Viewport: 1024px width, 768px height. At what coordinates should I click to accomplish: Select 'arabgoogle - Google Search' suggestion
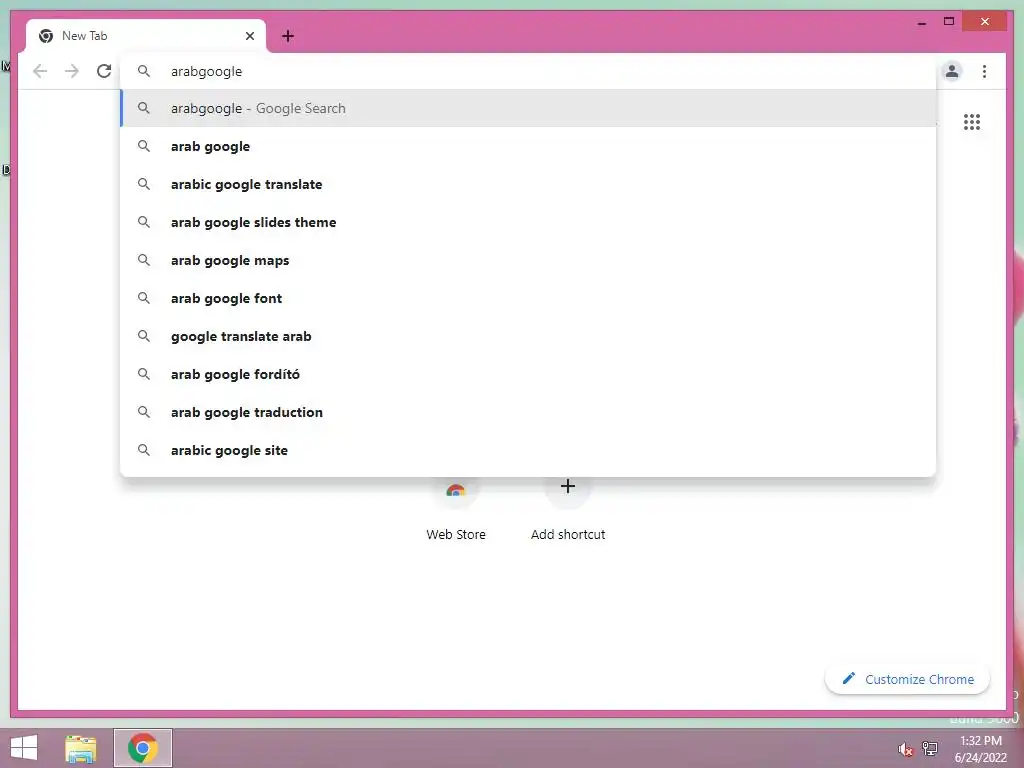pyautogui.click(x=528, y=108)
